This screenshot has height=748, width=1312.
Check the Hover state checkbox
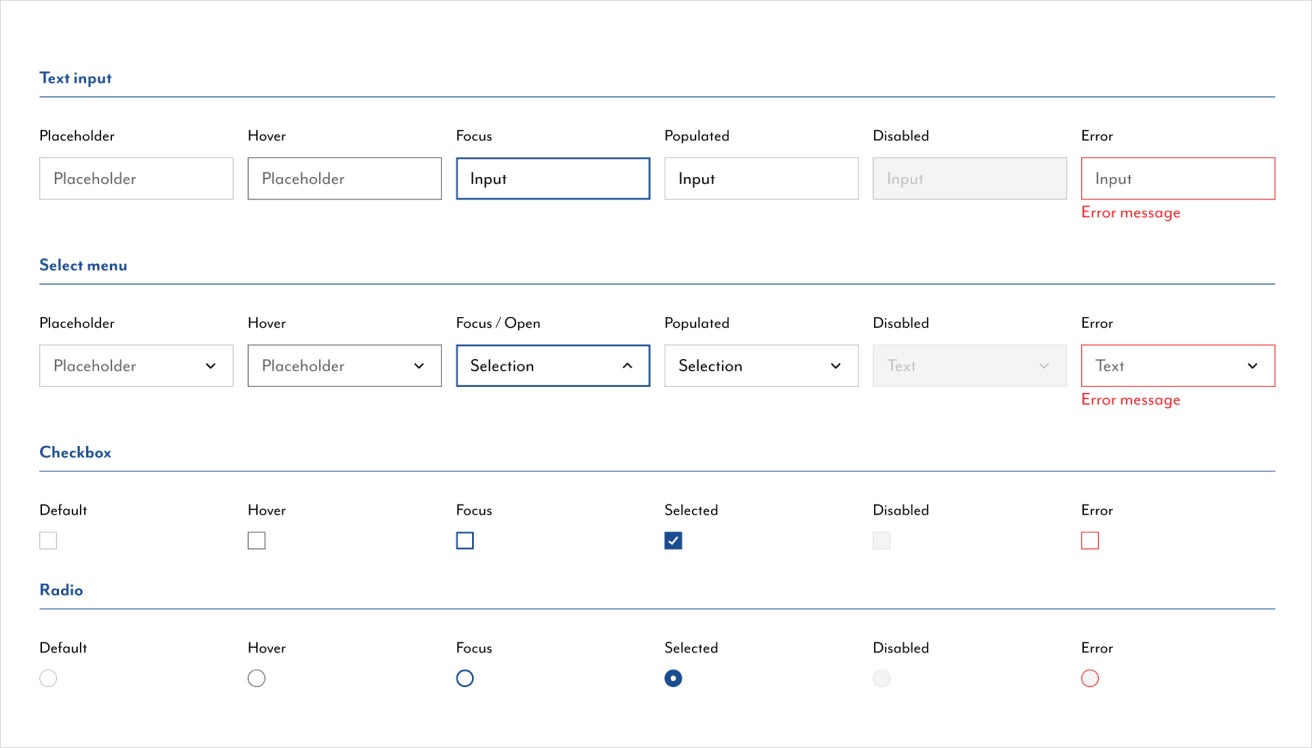(256, 540)
